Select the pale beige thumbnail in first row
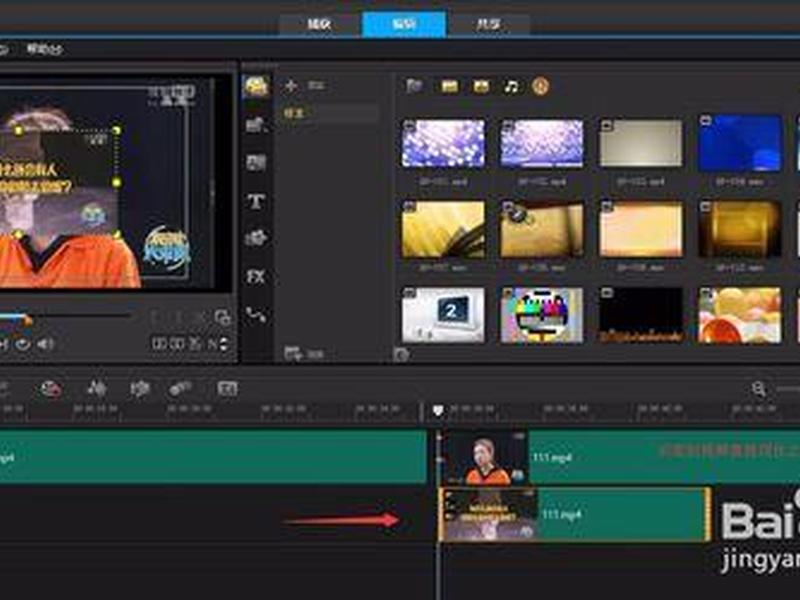 click(640, 143)
